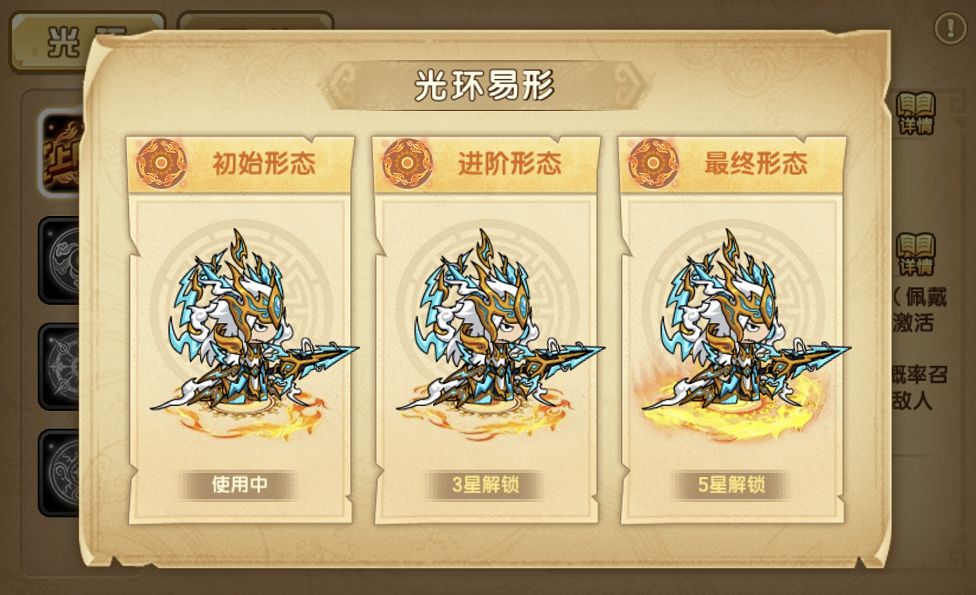
Task: Click the 5星解锁 button
Action: 731,485
